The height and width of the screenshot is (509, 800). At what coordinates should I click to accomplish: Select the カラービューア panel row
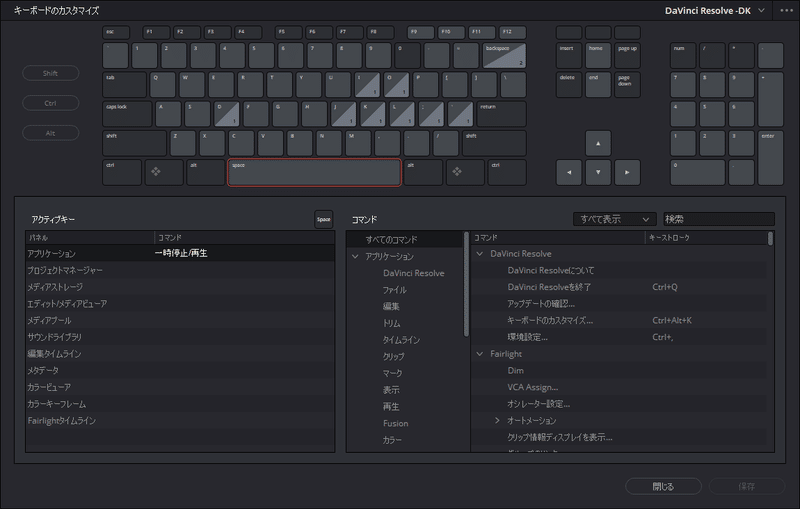coord(180,387)
